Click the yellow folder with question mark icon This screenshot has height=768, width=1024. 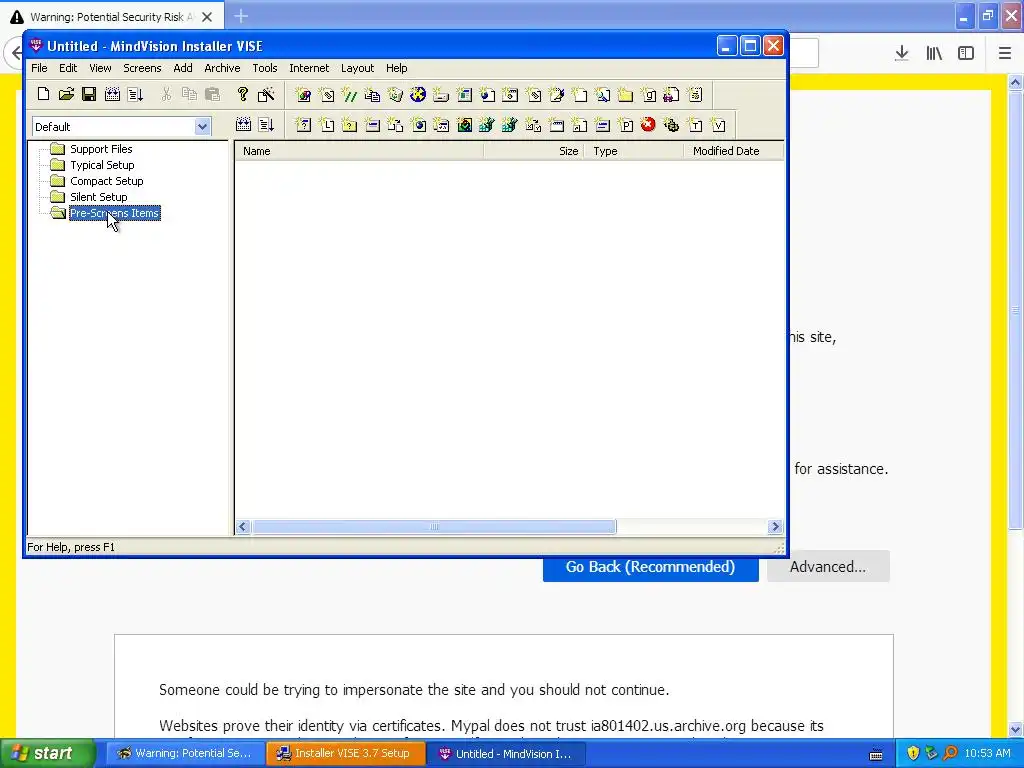[x=349, y=125]
